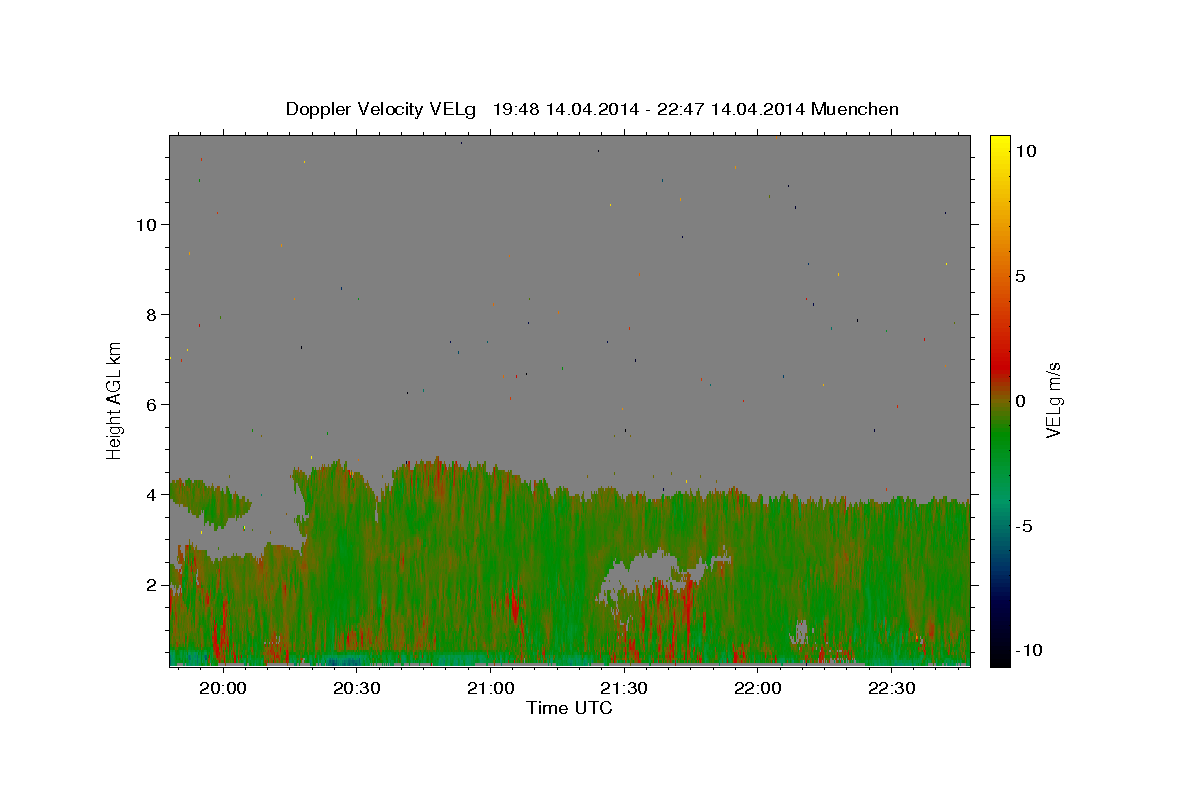Click the height axis label 6
The height and width of the screenshot is (800, 1200).
(x=152, y=405)
